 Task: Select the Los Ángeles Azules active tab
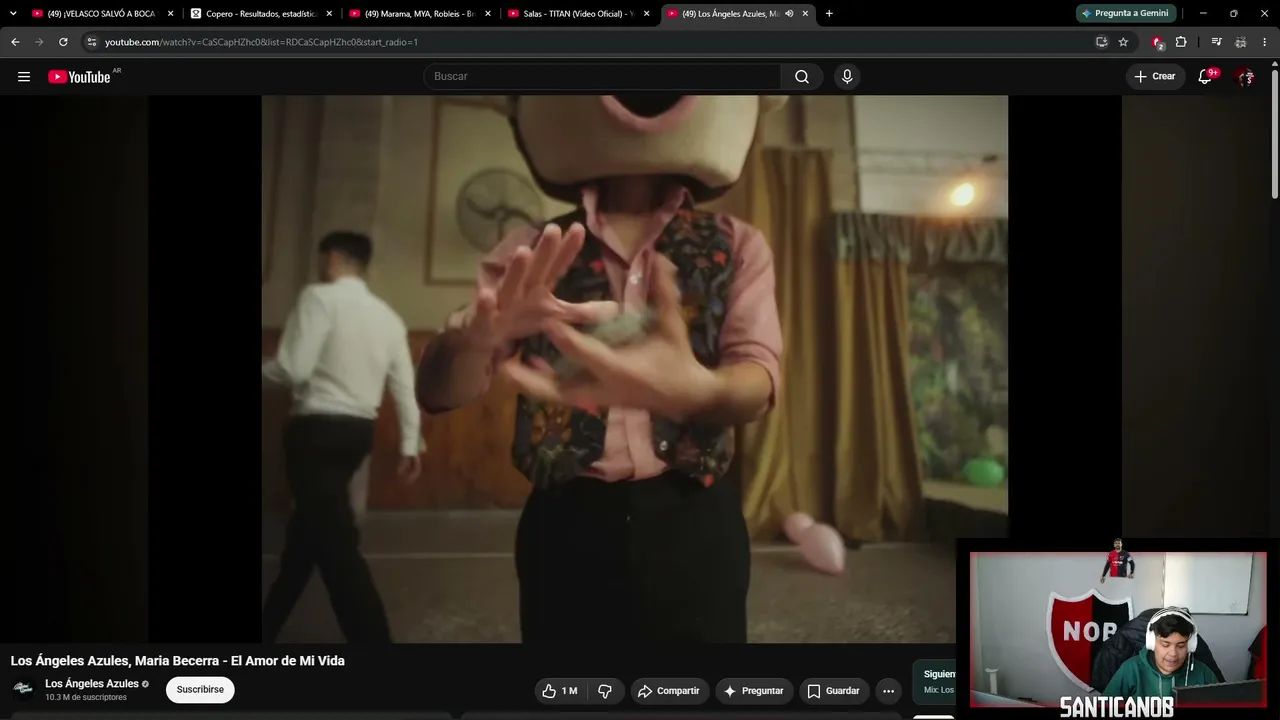point(730,14)
